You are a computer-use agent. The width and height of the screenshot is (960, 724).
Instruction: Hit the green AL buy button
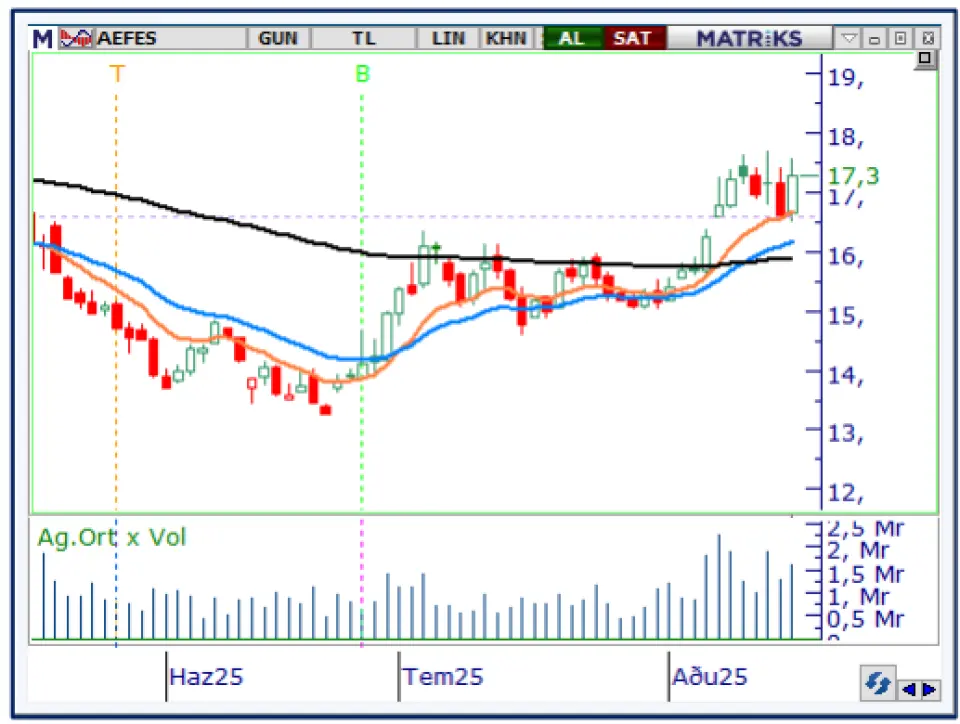click(572, 39)
